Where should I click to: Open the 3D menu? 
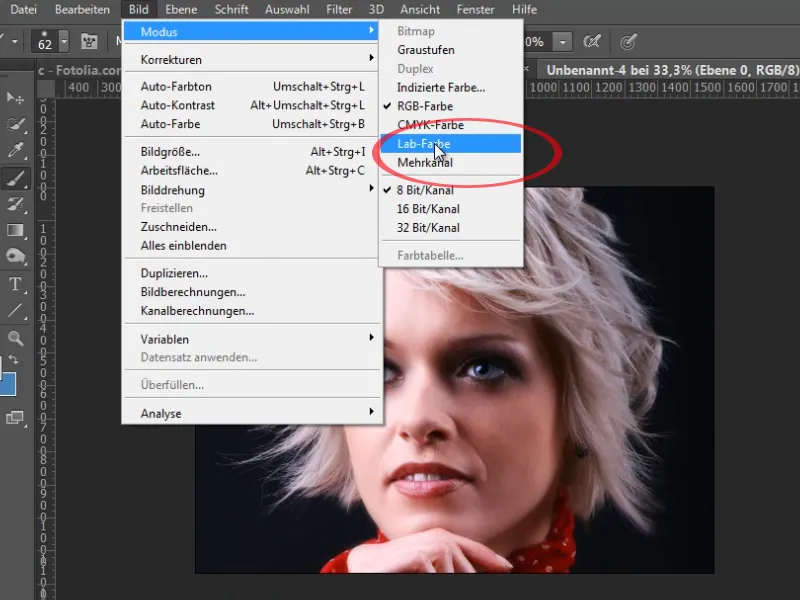[x=377, y=9]
